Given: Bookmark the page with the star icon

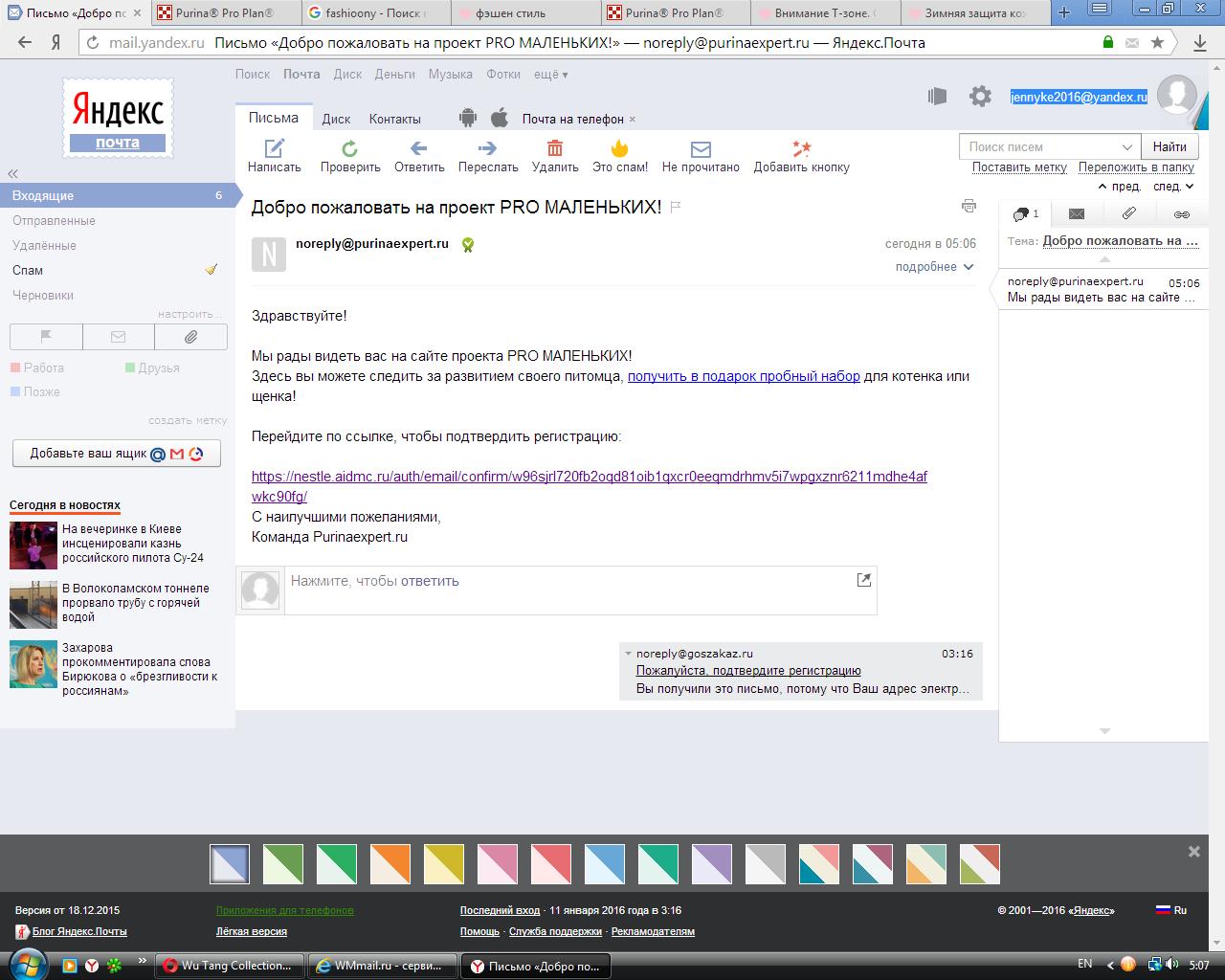Looking at the screenshot, I should pyautogui.click(x=1157, y=42).
